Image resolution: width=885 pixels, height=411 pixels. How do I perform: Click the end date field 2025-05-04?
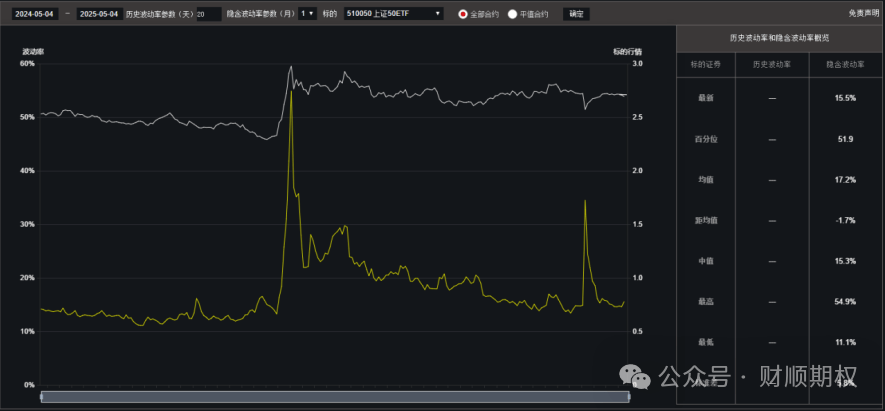pyautogui.click(x=99, y=14)
